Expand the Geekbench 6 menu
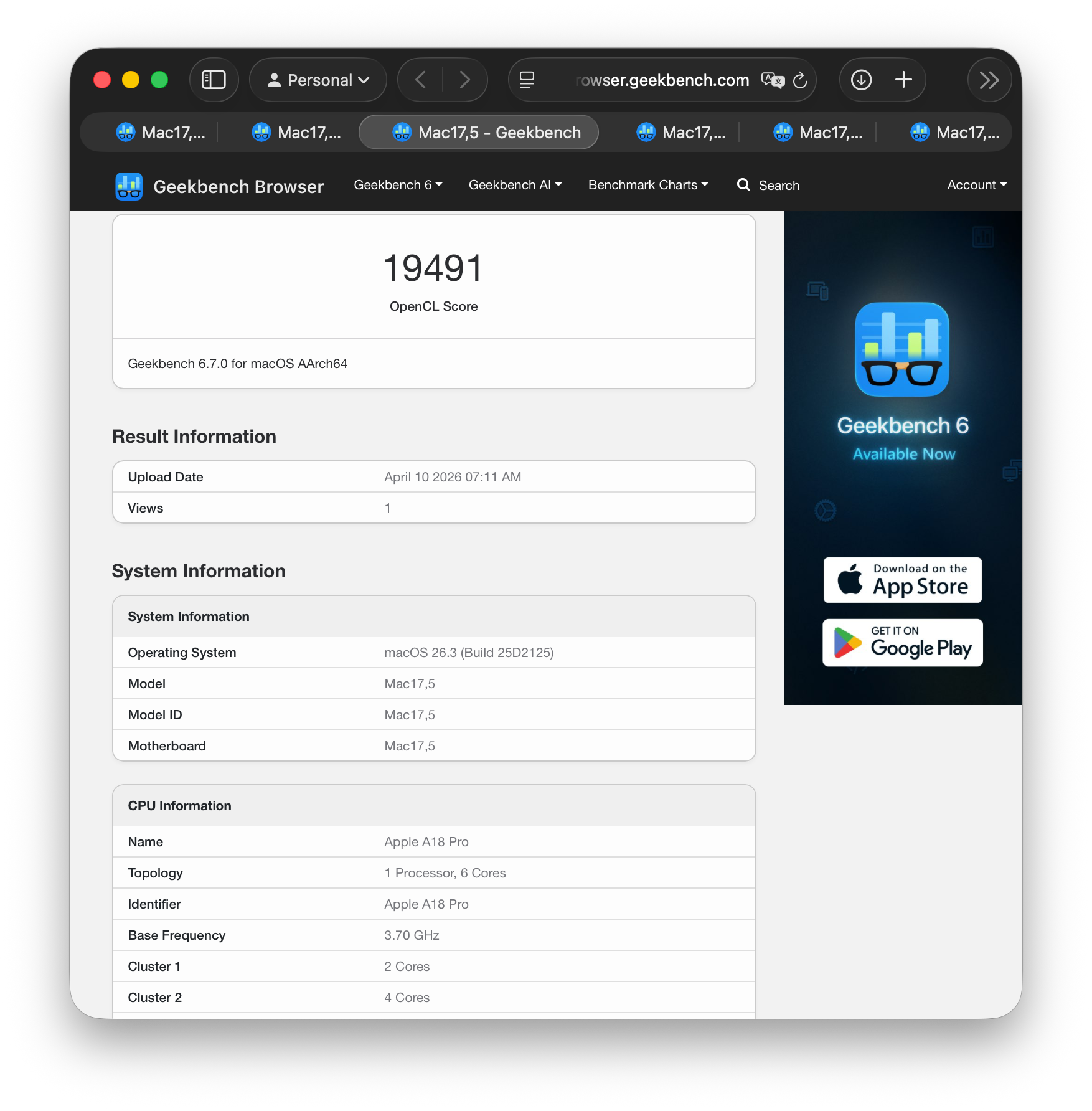Screen dimensions: 1092x1111 click(398, 185)
